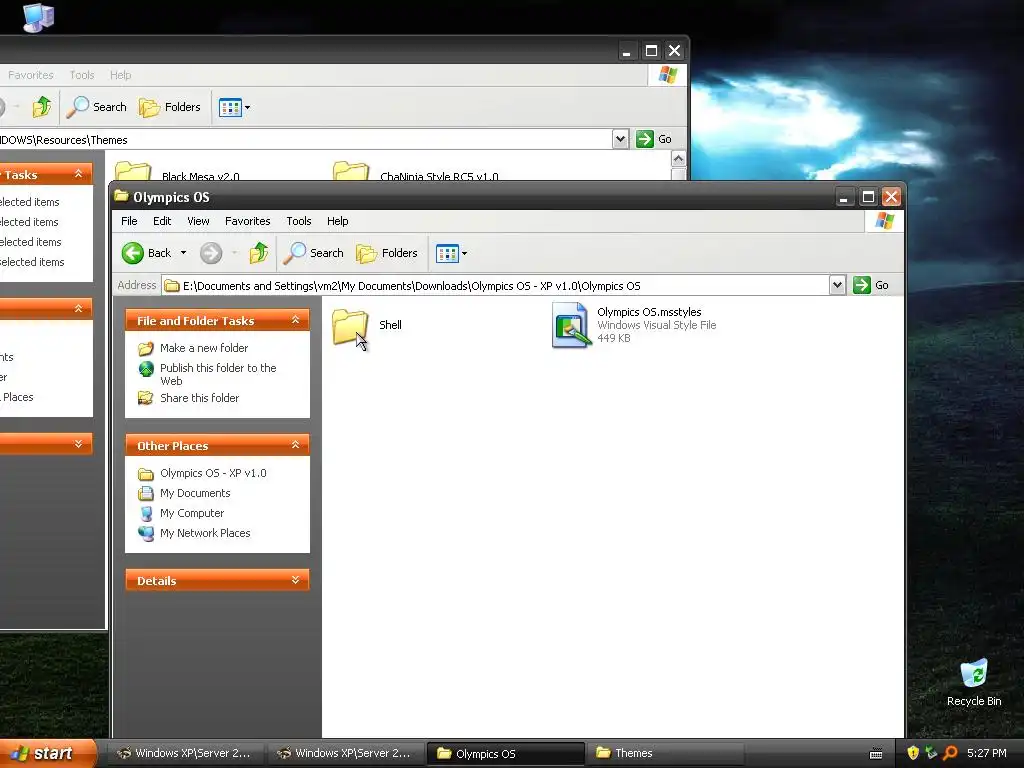
Task: Open Favorites menu in Olympics OS window
Action: pos(248,221)
